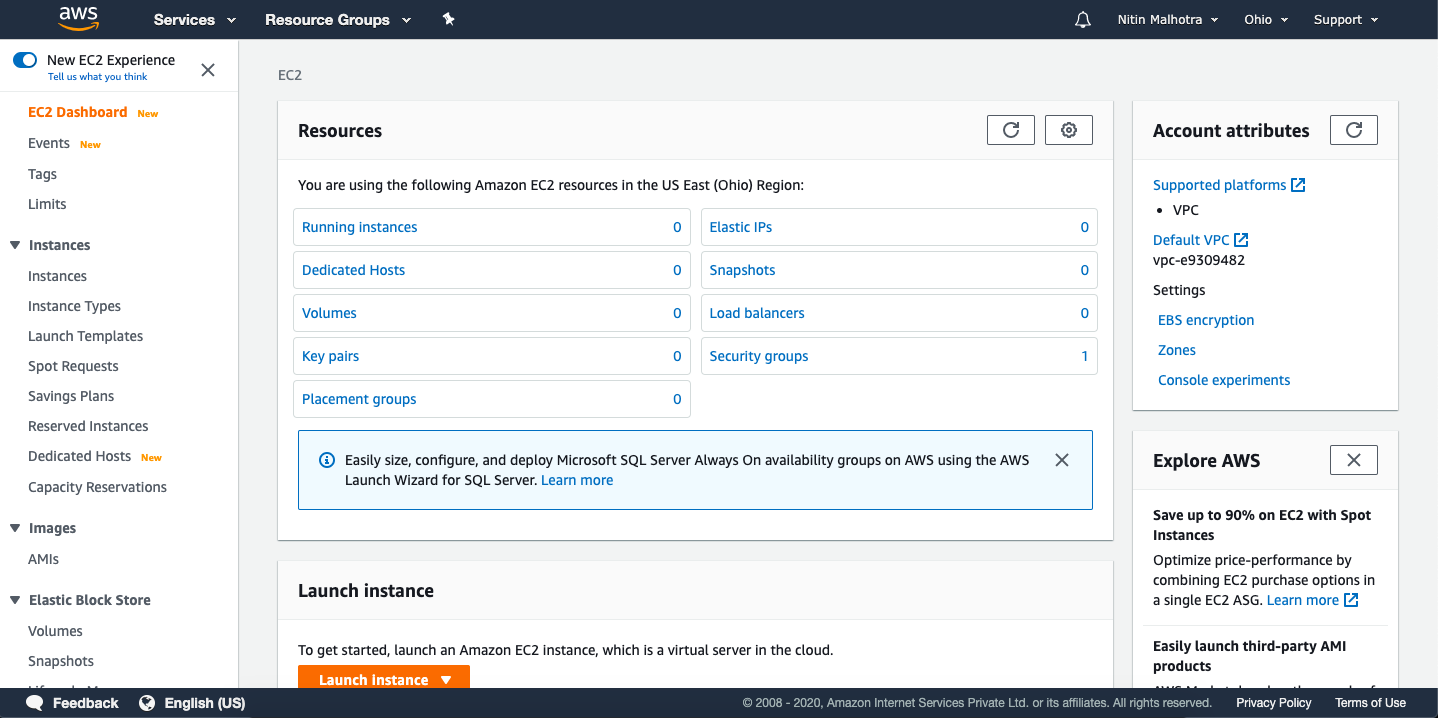The width and height of the screenshot is (1438, 718).
Task: Click the Volumes resource link
Action: pos(329,313)
